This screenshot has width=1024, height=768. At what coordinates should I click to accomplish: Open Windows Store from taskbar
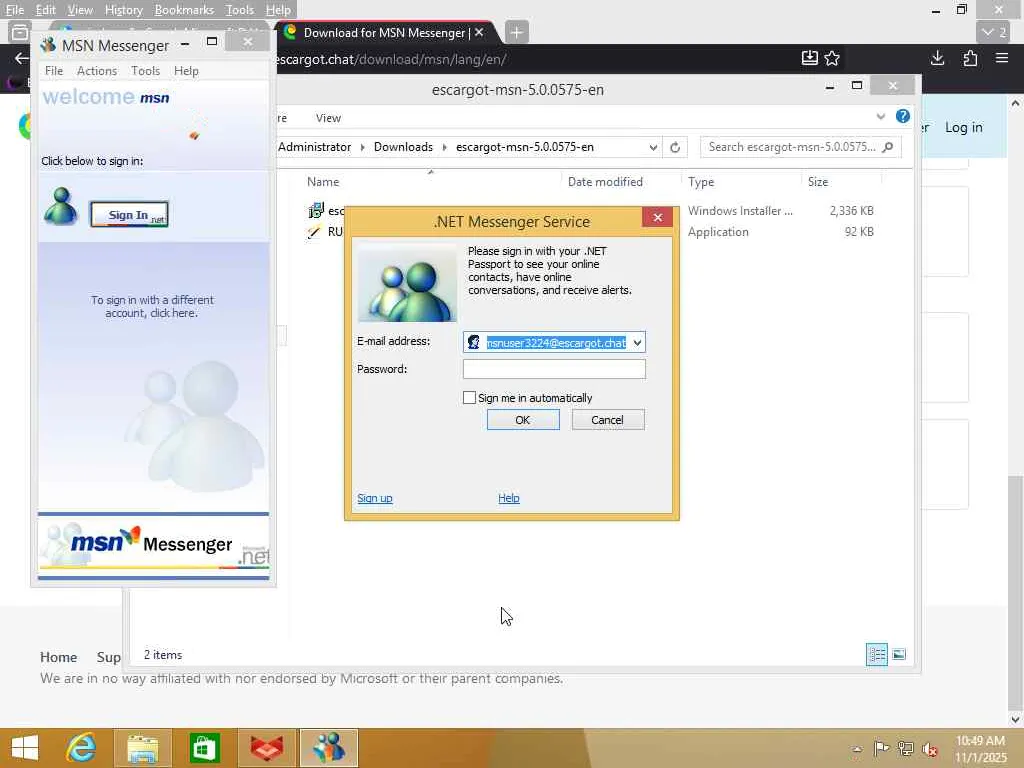204,748
